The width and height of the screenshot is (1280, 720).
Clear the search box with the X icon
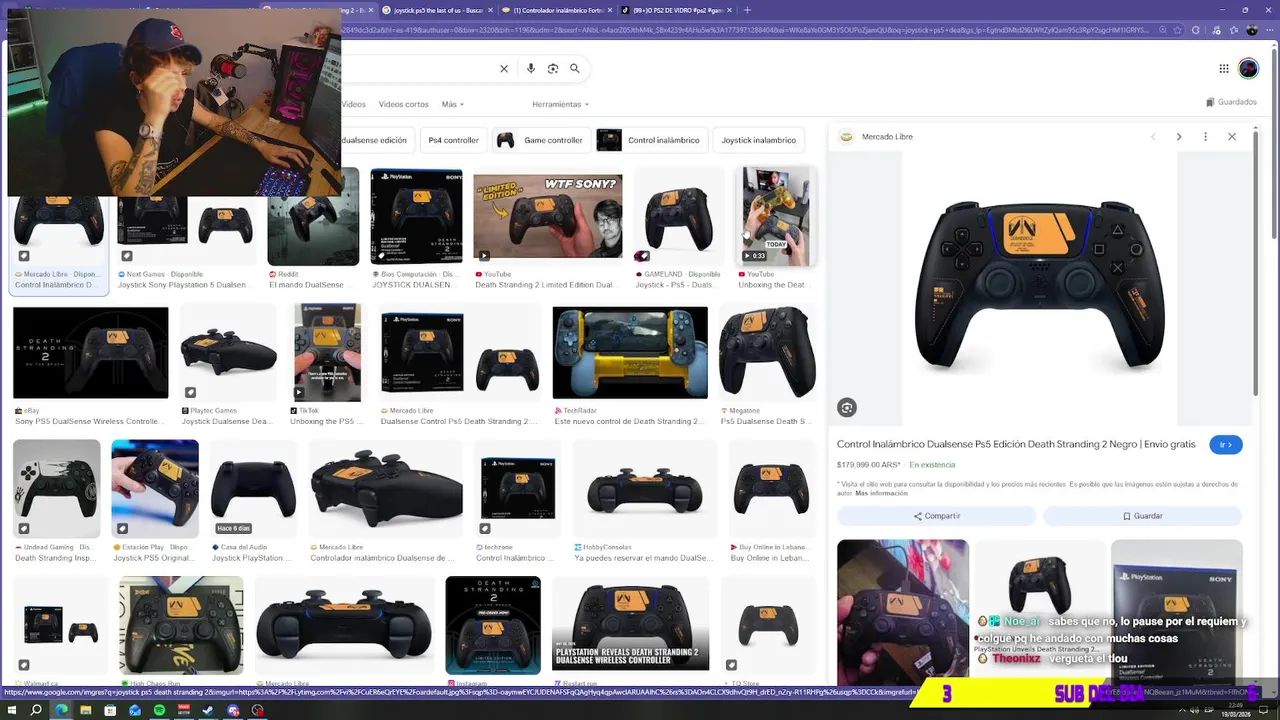pos(504,69)
